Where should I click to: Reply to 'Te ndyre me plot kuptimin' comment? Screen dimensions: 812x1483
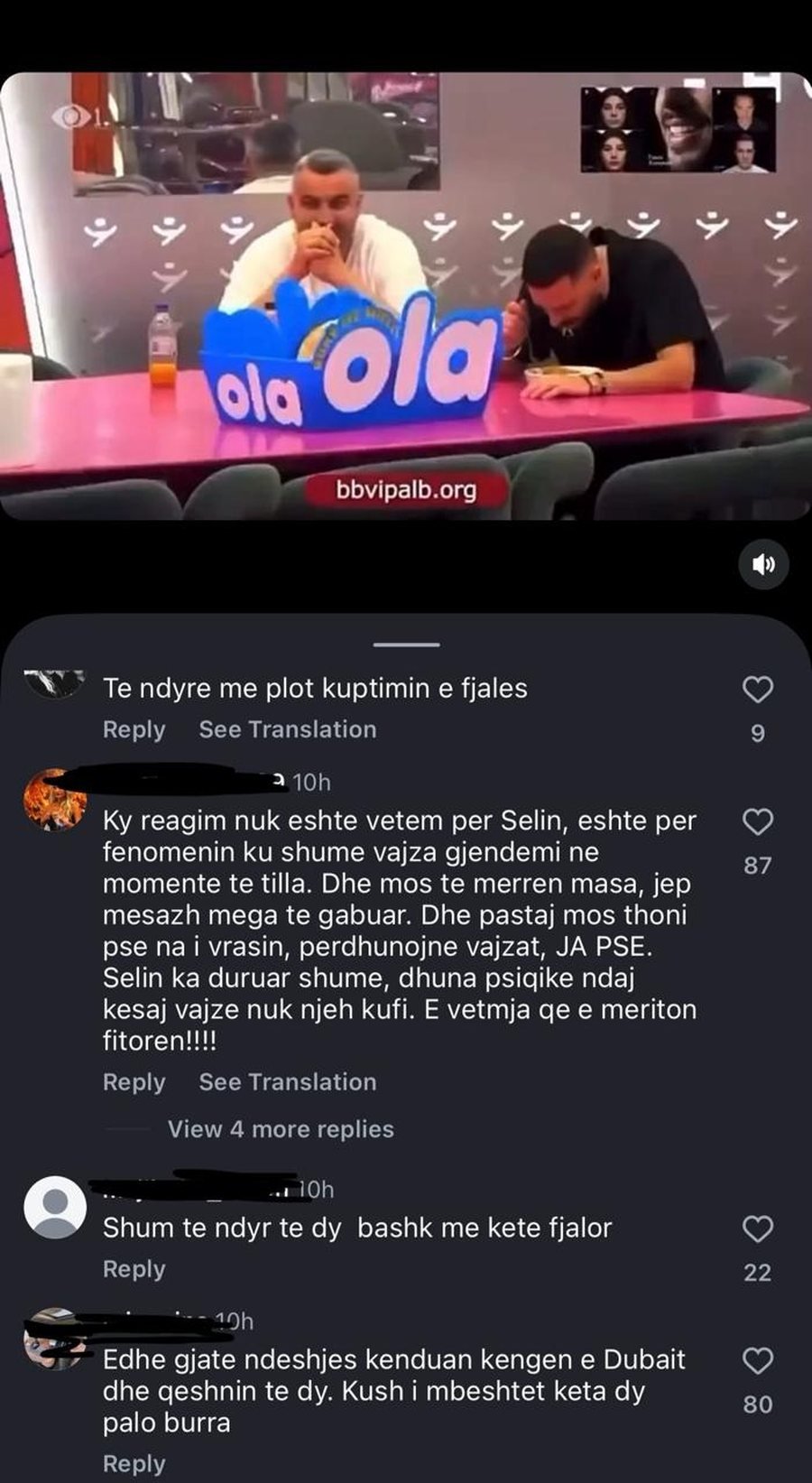click(x=134, y=729)
